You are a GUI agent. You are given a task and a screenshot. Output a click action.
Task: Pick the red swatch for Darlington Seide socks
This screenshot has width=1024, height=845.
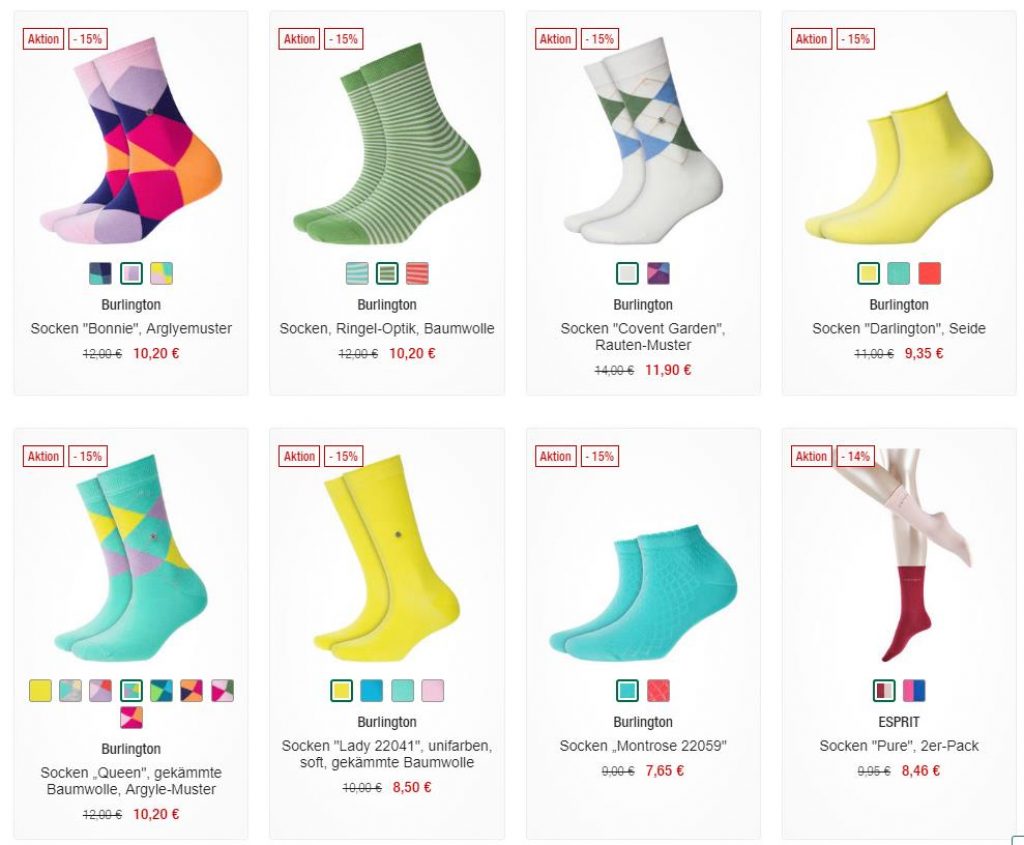click(929, 273)
